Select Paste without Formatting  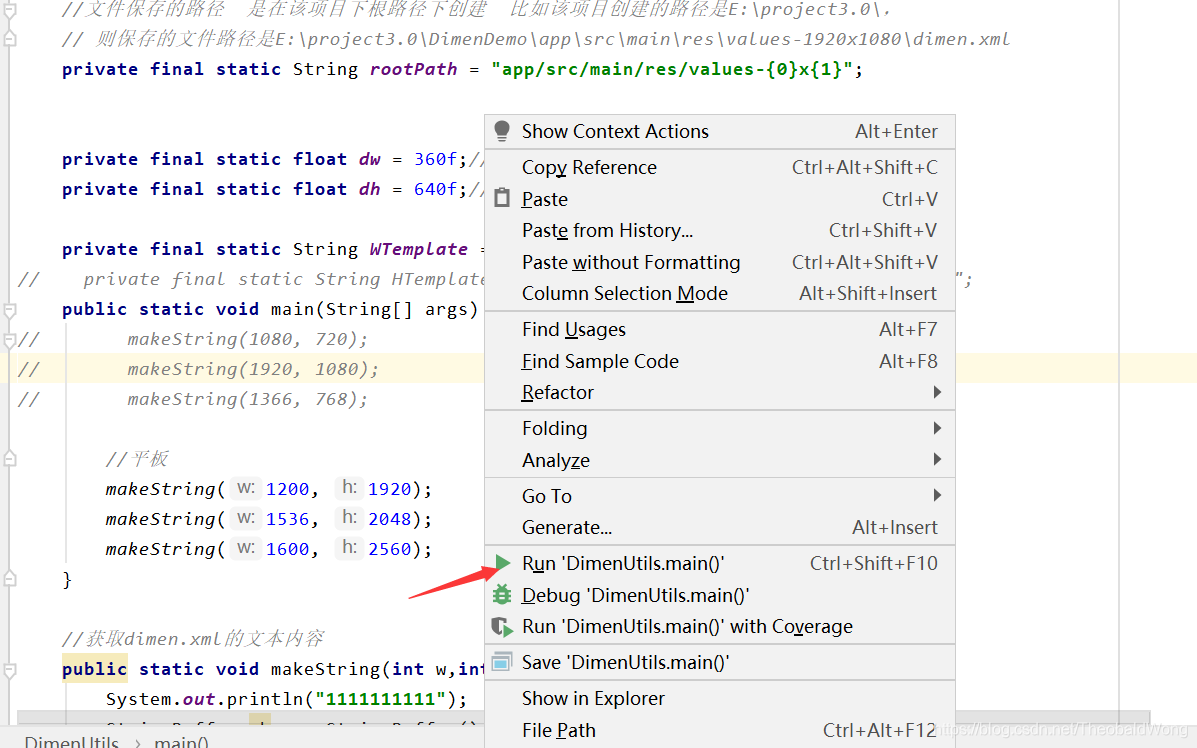coord(720,263)
